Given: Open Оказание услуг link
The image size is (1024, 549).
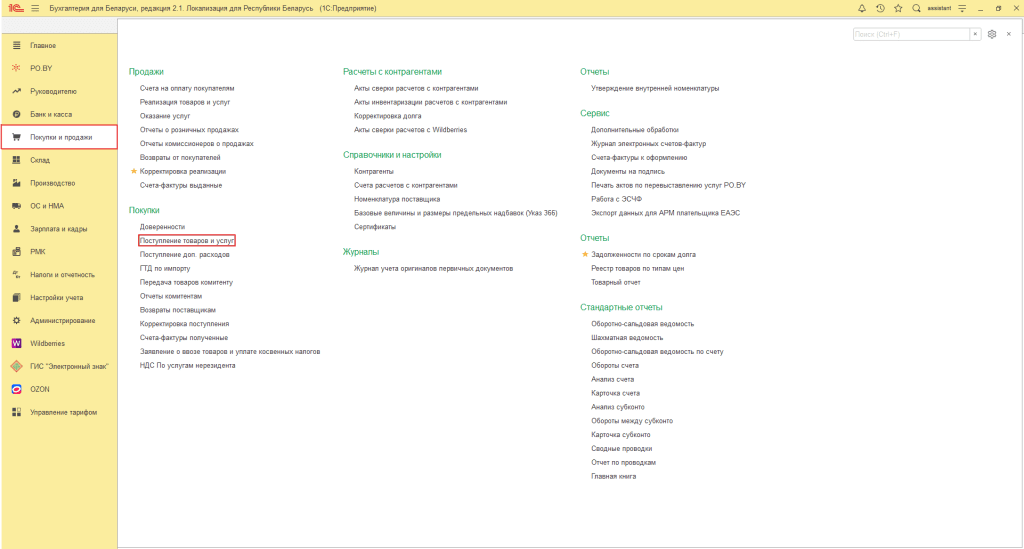Looking at the screenshot, I should pyautogui.click(x=165, y=116).
